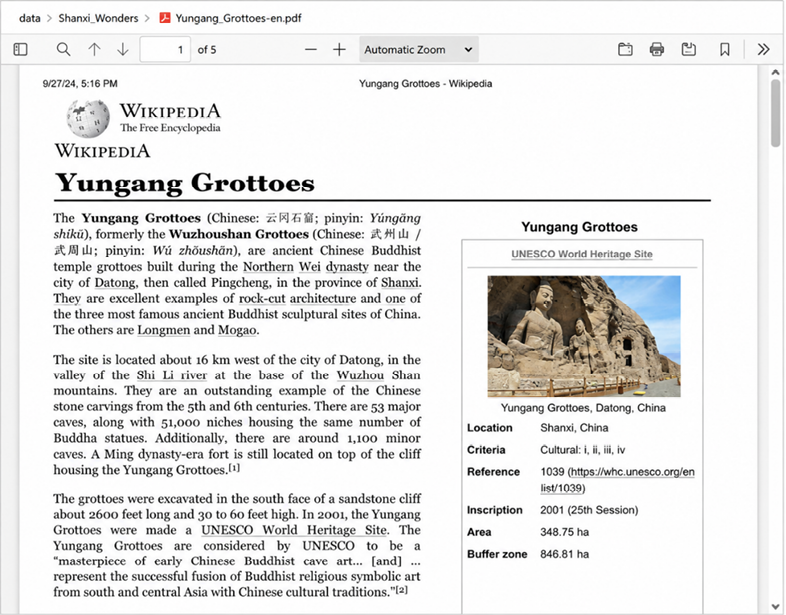Click the vertical scrollbar thumb
The height and width of the screenshot is (615, 786).
point(775,113)
